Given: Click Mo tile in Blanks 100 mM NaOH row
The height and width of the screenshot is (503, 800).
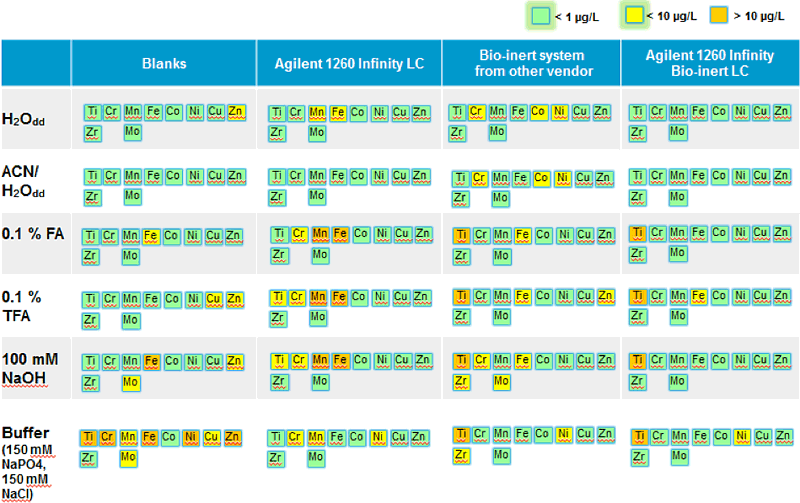Looking at the screenshot, I should 131,383.
